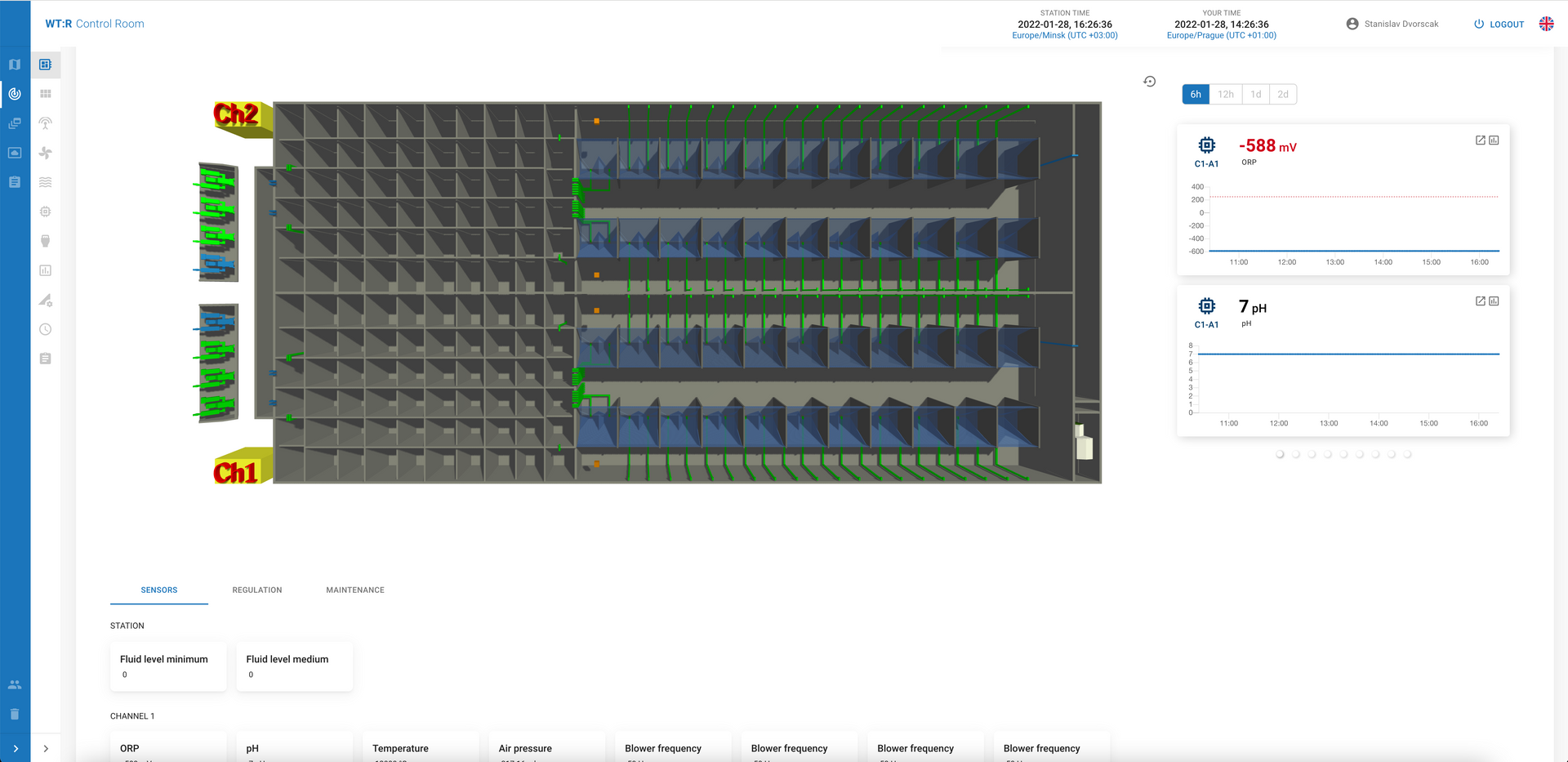Open the Channel 1 Air pressure card

click(547, 747)
